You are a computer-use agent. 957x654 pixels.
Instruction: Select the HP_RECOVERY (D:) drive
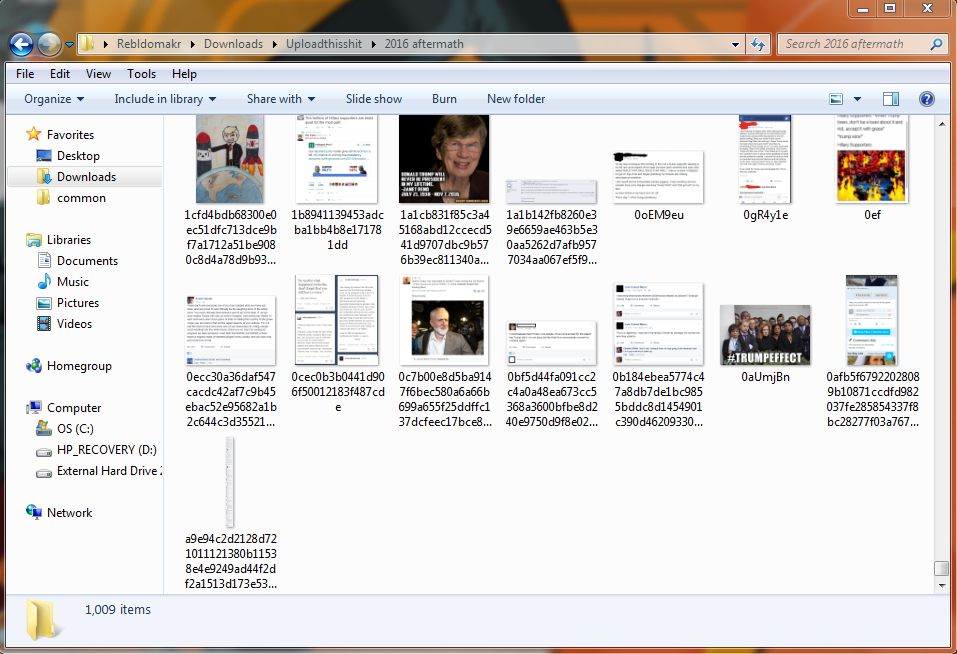coord(106,450)
